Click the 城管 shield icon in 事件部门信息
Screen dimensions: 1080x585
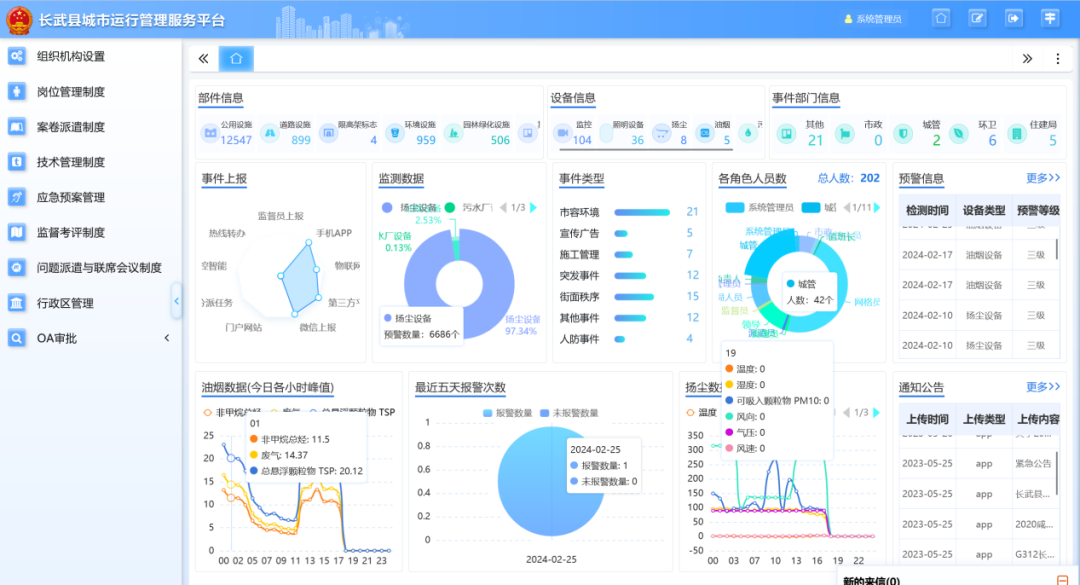point(903,133)
